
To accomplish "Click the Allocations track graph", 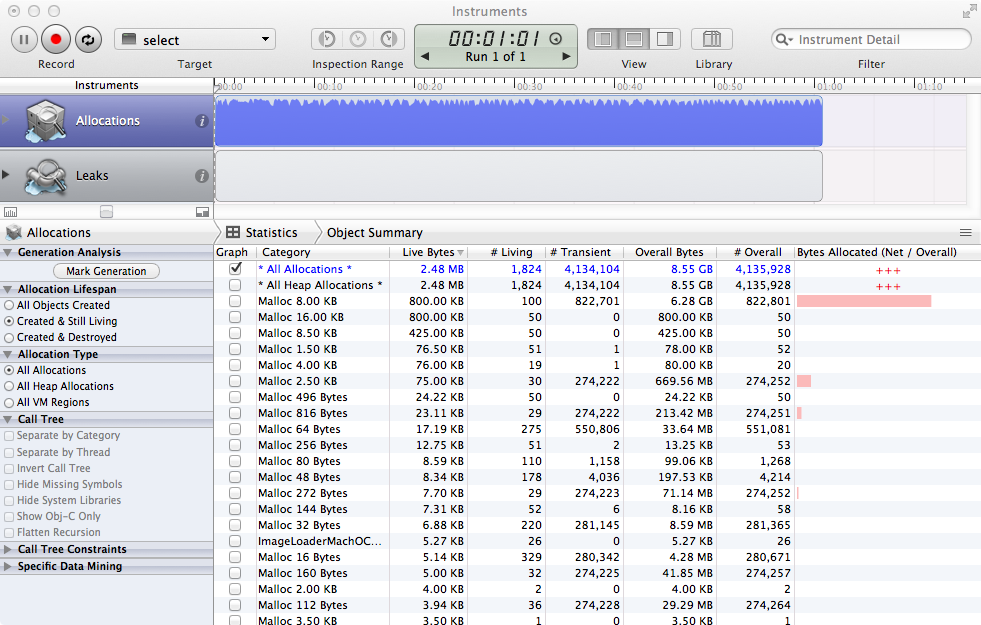I will click(x=519, y=121).
